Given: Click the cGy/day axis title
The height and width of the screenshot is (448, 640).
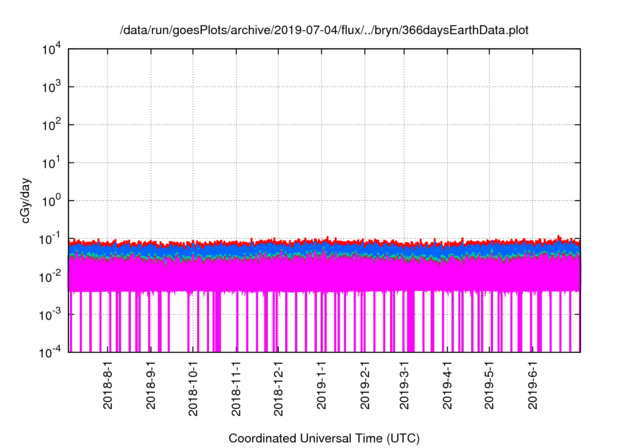Looking at the screenshot, I should [26, 200].
